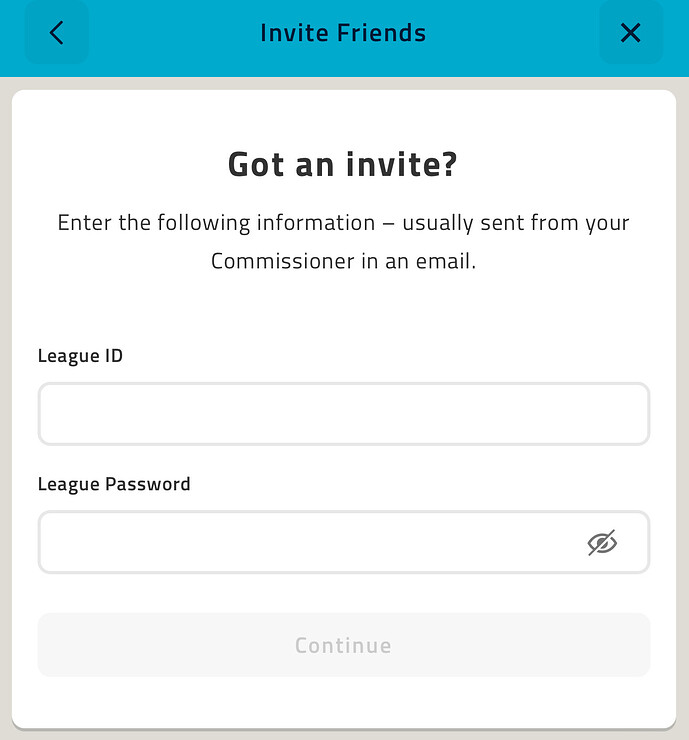
Task: Click the "Enter the following information" text line
Action: coord(216,223)
